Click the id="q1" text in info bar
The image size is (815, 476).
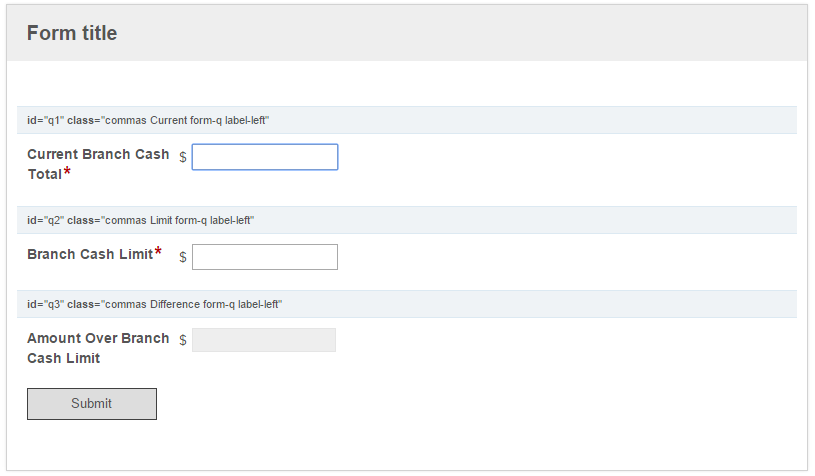pyautogui.click(x=45, y=120)
